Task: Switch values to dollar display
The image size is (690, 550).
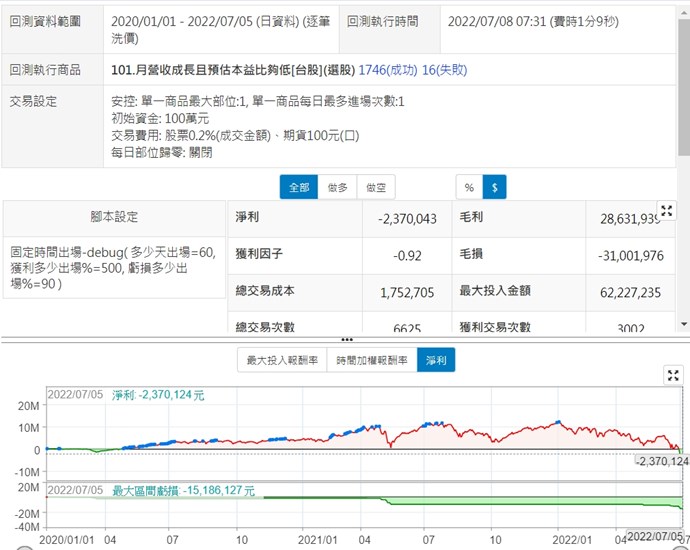Action: click(x=495, y=187)
